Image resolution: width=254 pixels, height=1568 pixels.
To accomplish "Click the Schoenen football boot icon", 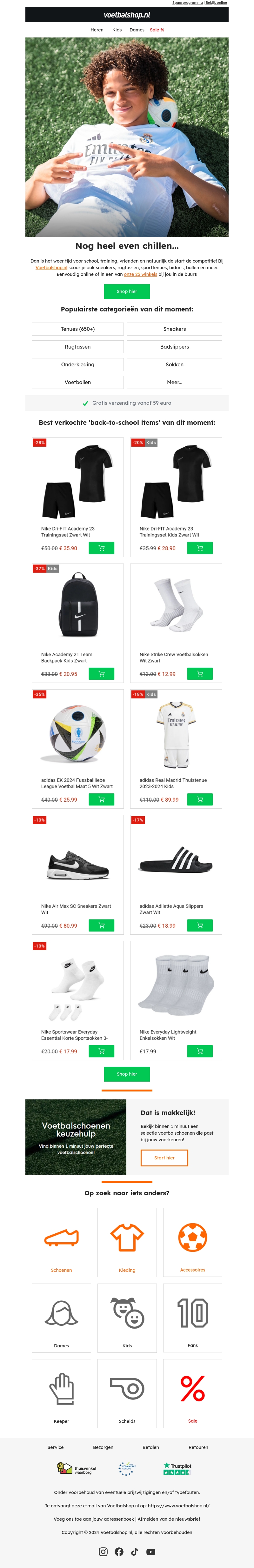I will (62, 1238).
